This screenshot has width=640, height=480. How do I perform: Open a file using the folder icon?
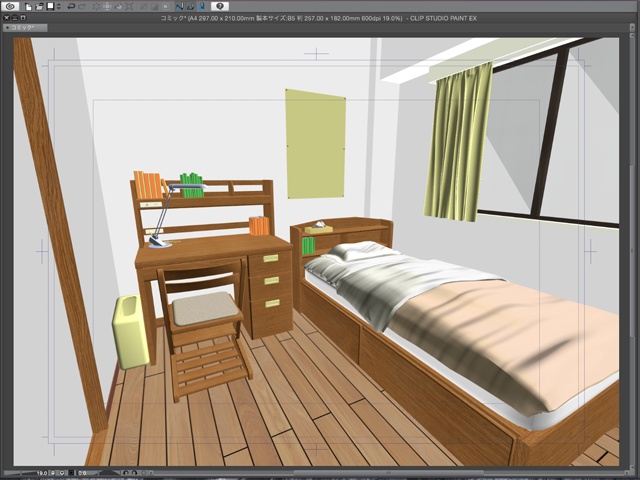[39, 7]
